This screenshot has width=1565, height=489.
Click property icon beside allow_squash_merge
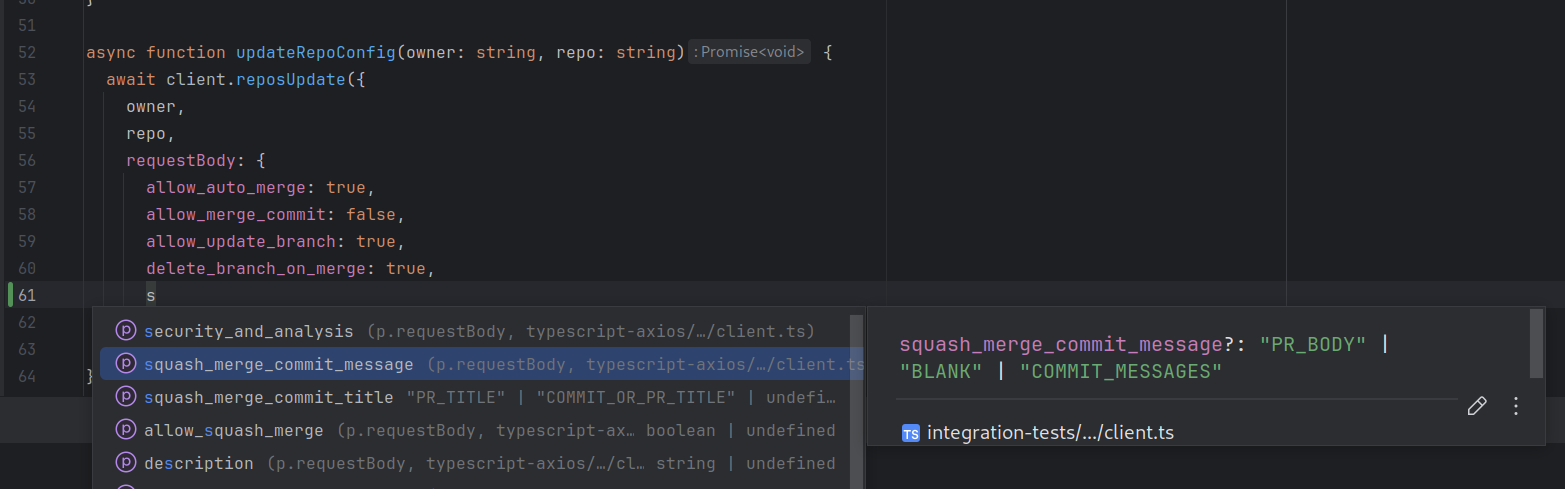pos(126,430)
